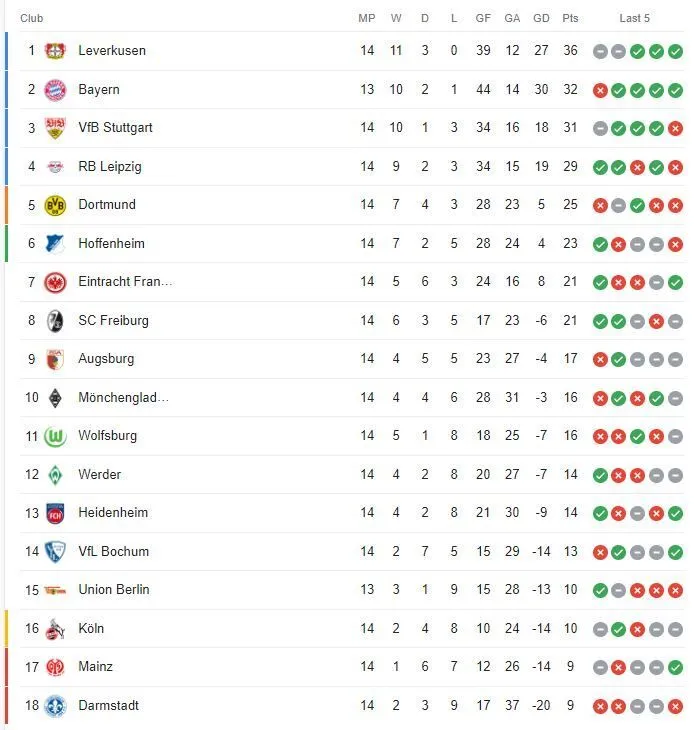Image resolution: width=694 pixels, height=730 pixels.
Task: Click the Last 5 column header
Action: [x=634, y=18]
